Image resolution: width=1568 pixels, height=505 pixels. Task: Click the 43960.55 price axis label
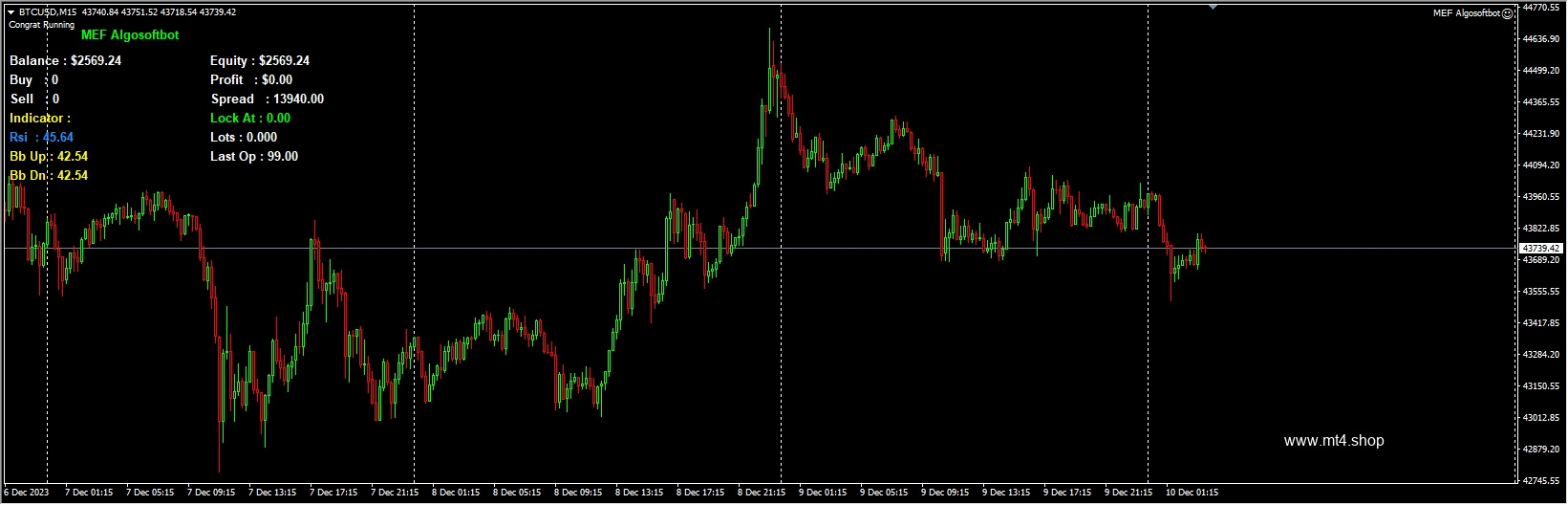[1541, 197]
